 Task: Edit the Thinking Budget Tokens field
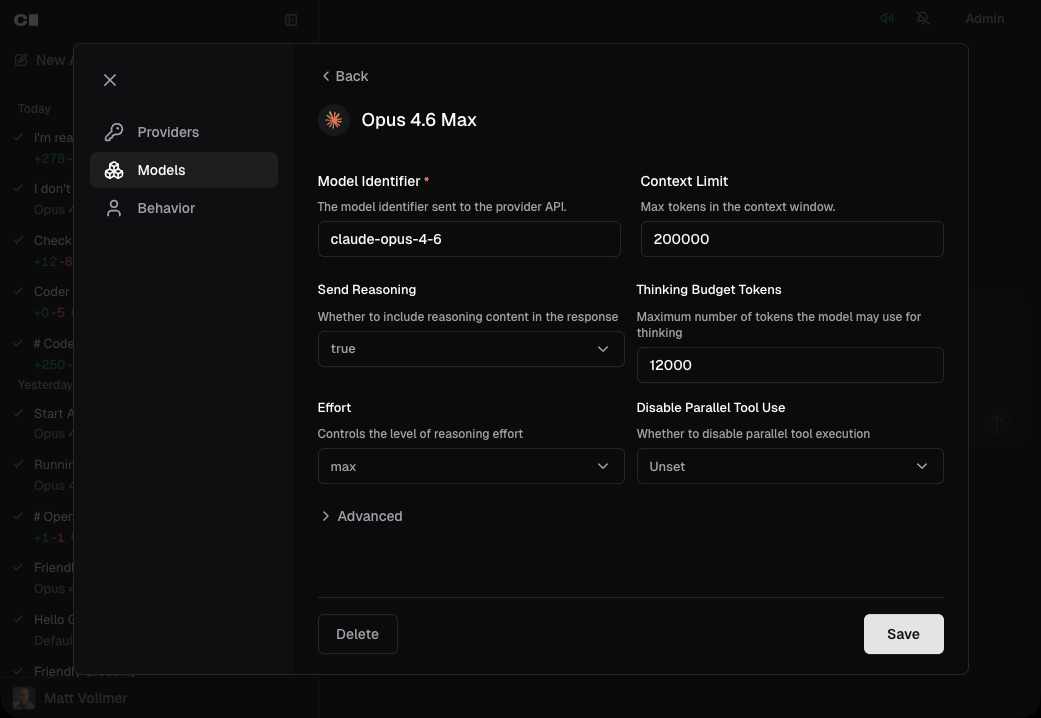(x=790, y=365)
